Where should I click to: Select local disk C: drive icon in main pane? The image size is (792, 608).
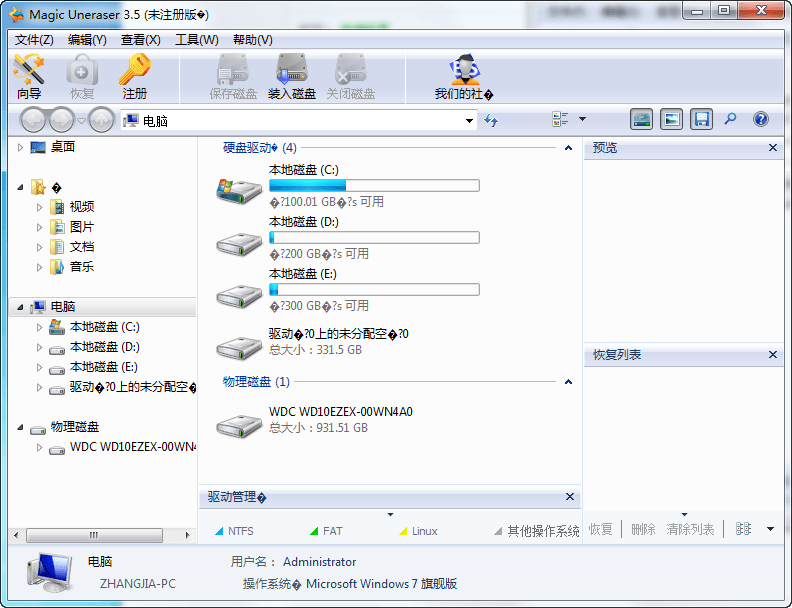[x=239, y=191]
